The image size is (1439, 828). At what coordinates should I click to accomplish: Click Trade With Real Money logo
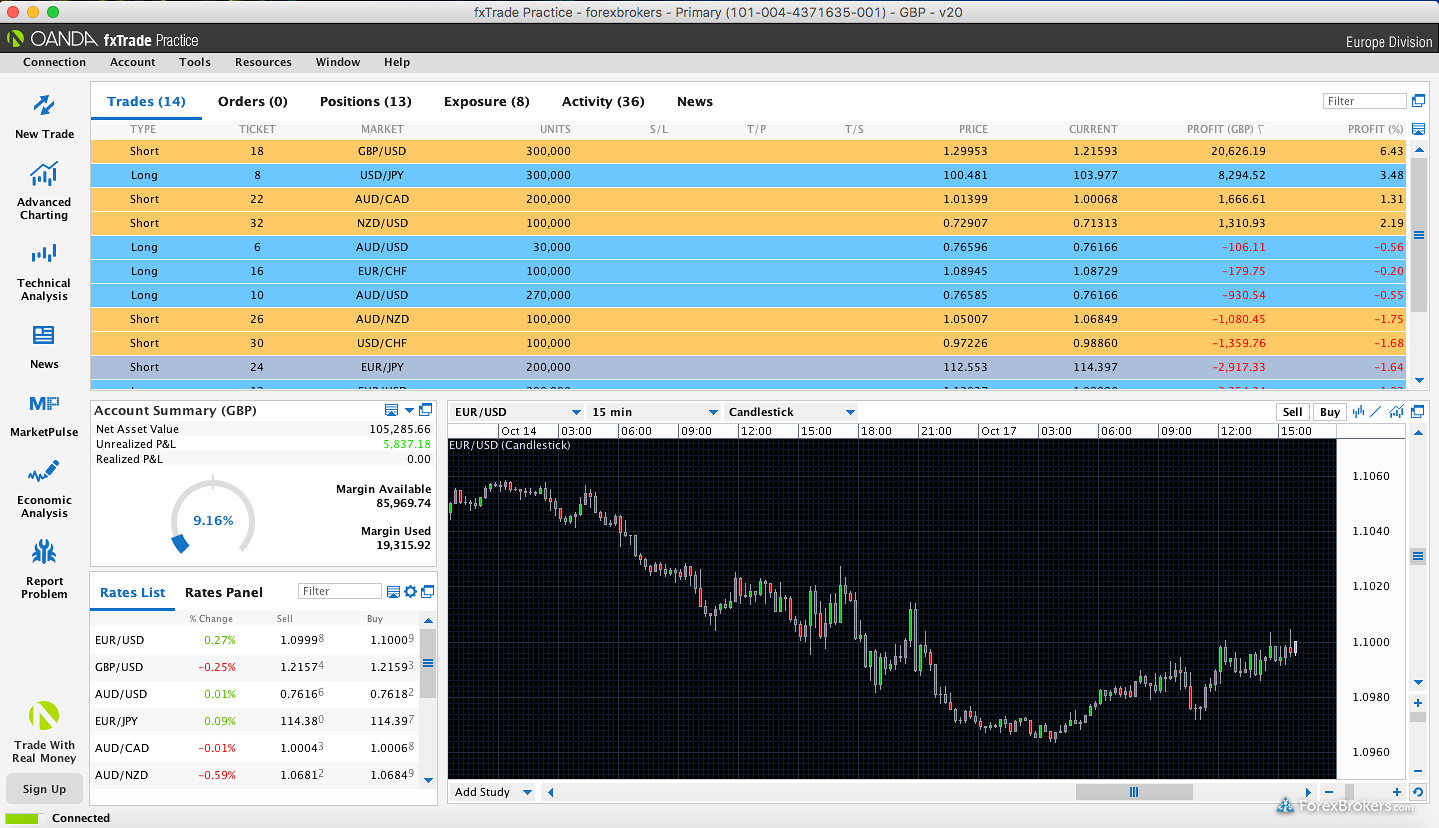[44, 716]
